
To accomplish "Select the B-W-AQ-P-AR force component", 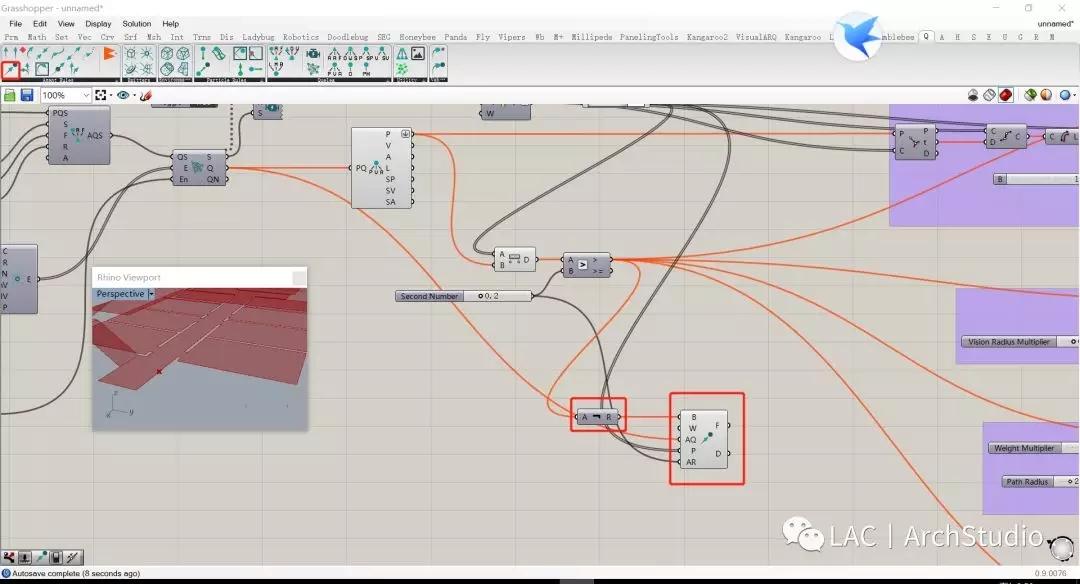I will (x=704, y=439).
